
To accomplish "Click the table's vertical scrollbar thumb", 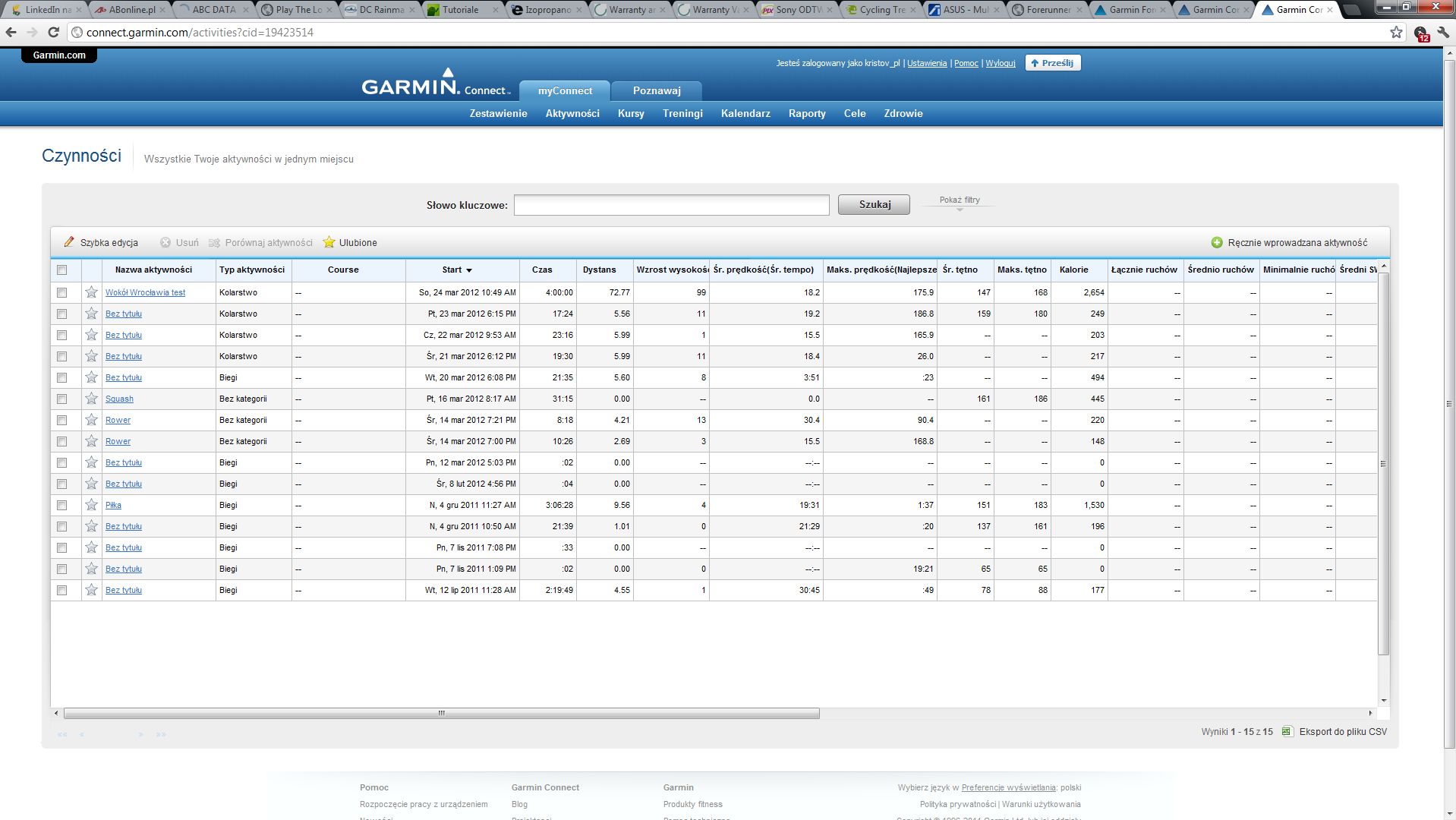I will pyautogui.click(x=1383, y=463).
